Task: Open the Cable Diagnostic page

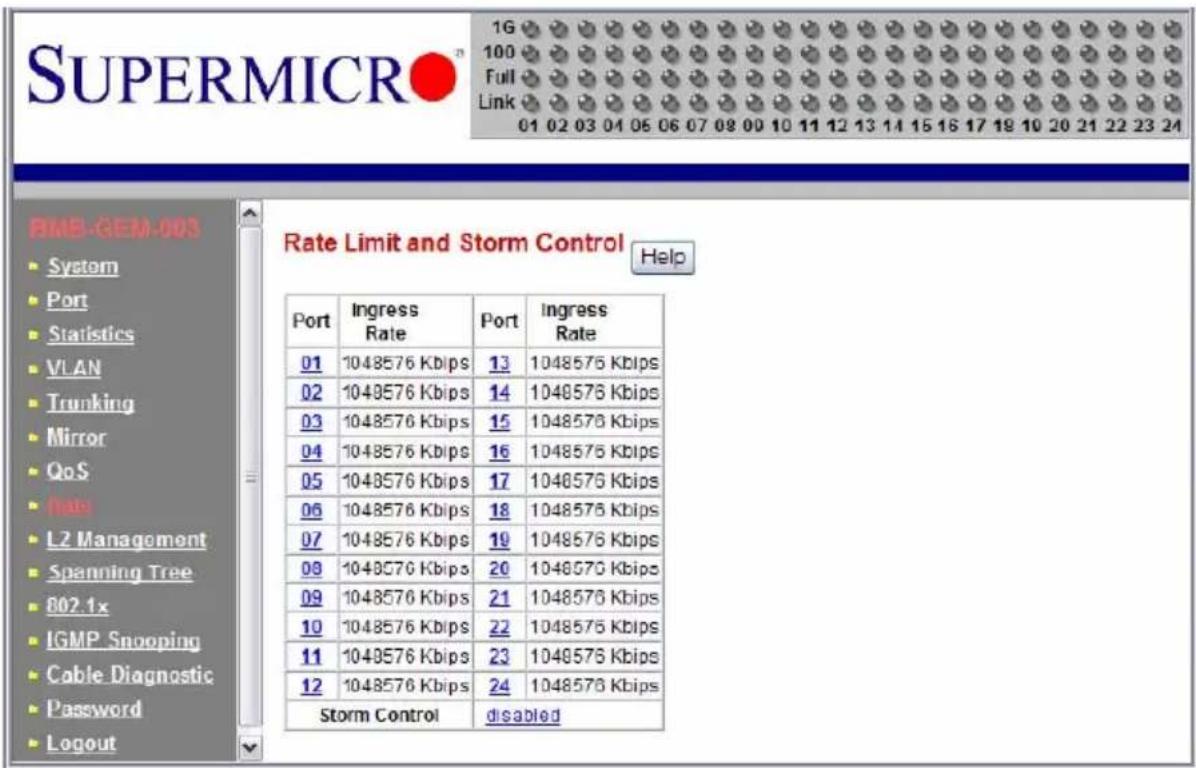Action: click(x=130, y=675)
